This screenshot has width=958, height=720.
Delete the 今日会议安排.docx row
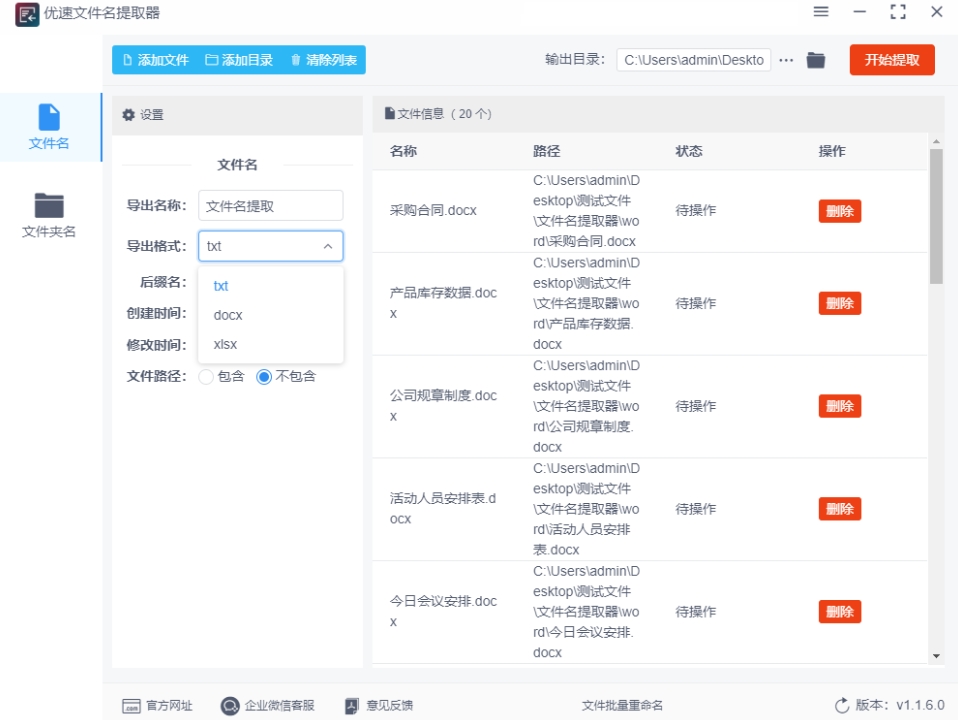pos(839,611)
